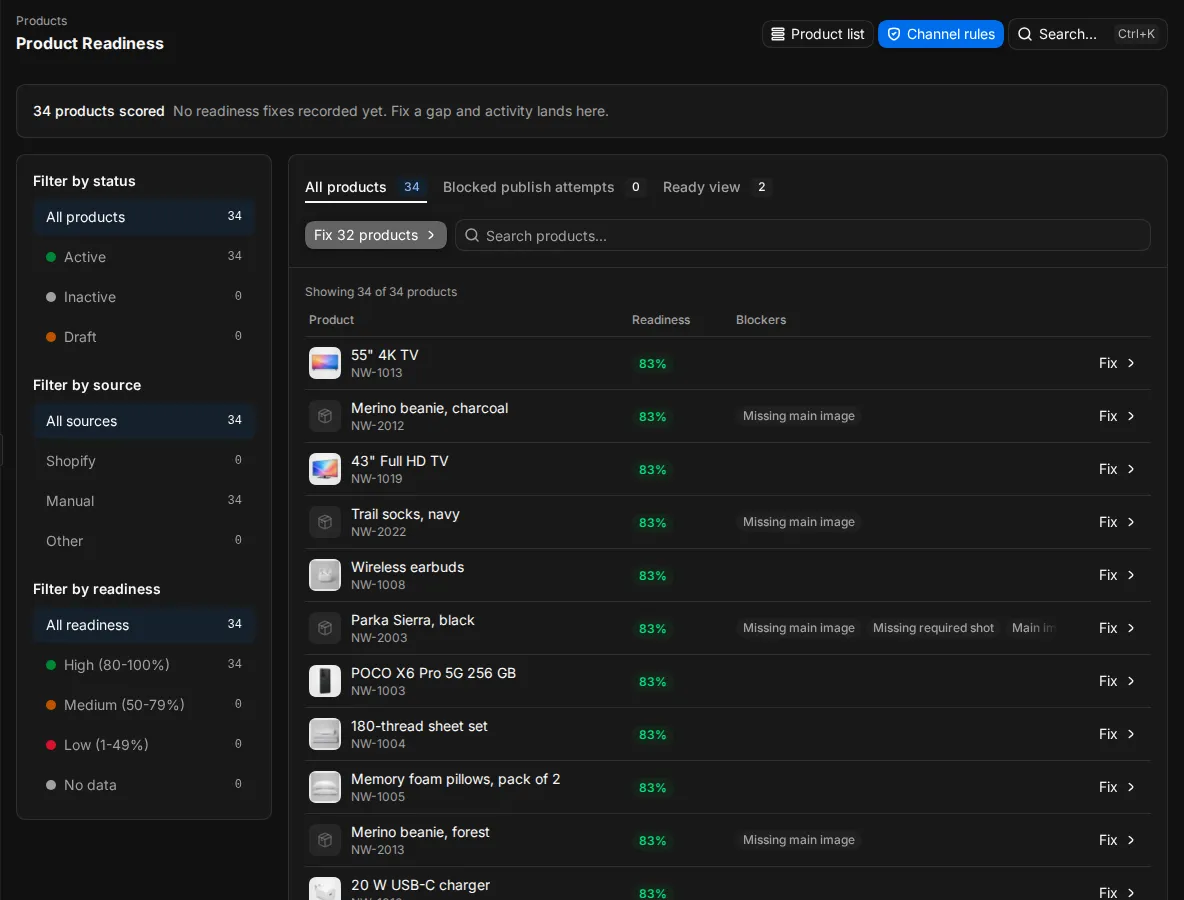The height and width of the screenshot is (900, 1184).
Task: Filter readiness by Low (1-49%)
Action: point(143,744)
